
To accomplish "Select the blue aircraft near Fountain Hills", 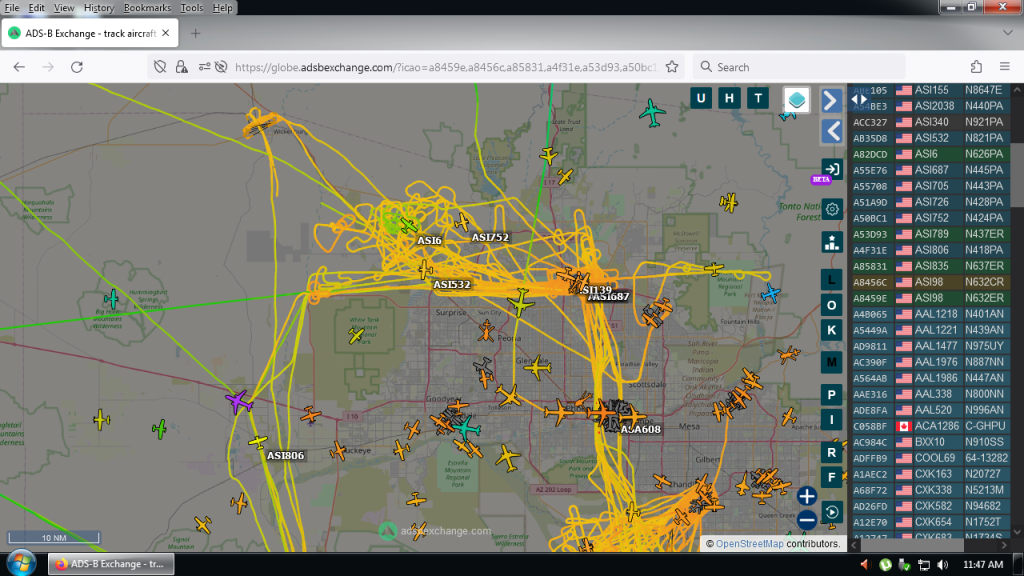I will tap(771, 293).
